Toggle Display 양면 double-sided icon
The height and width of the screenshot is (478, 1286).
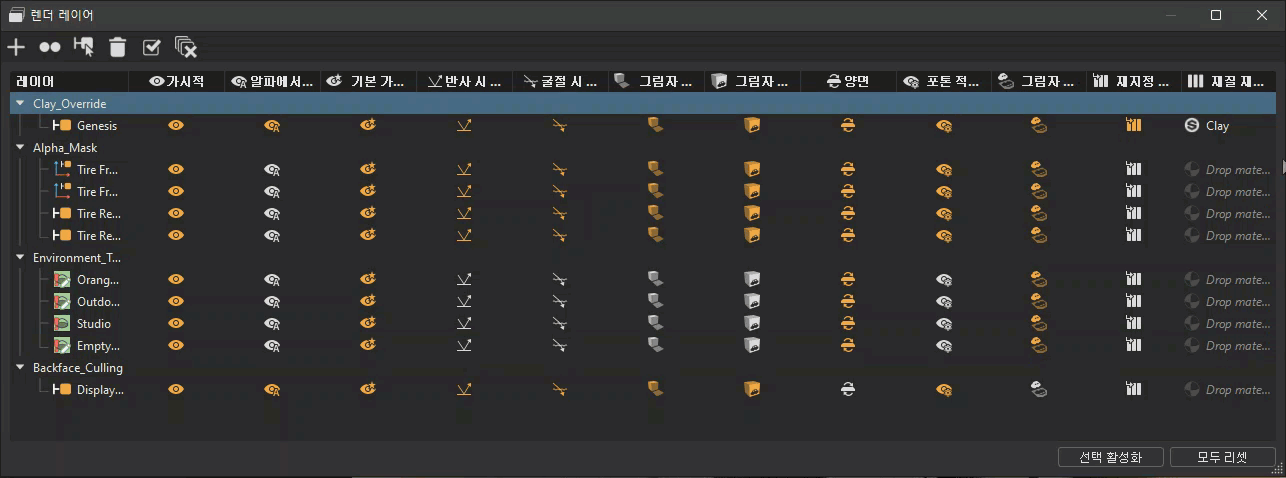coord(848,390)
